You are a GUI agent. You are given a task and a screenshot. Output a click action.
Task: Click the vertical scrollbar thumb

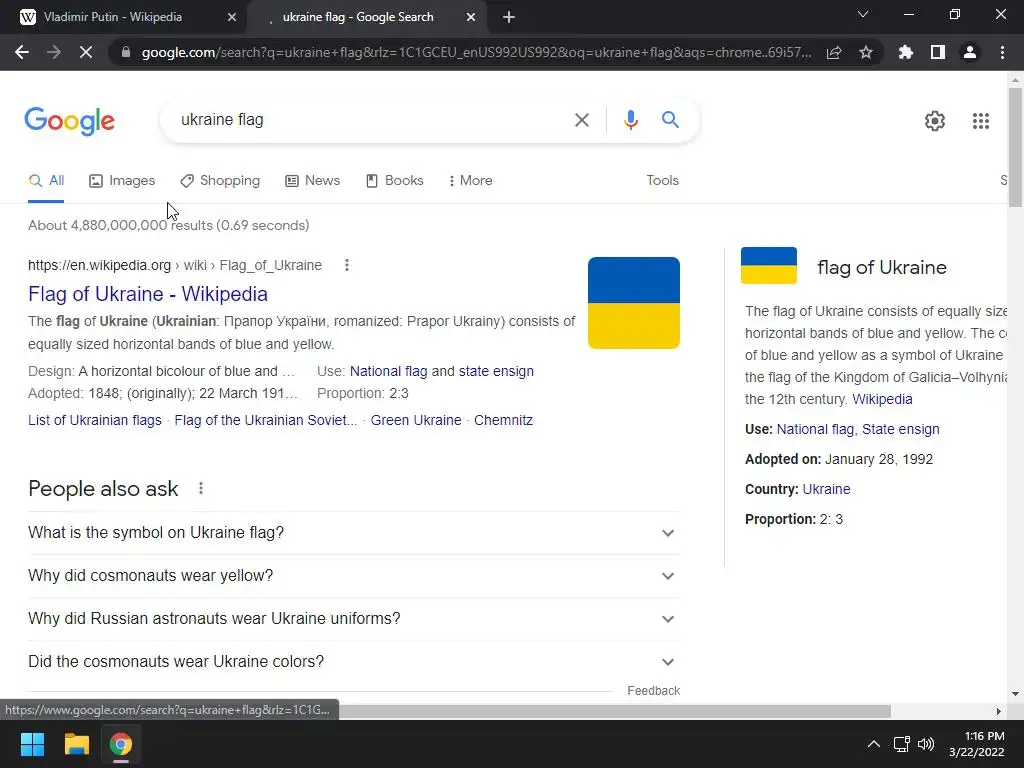pos(1015,147)
